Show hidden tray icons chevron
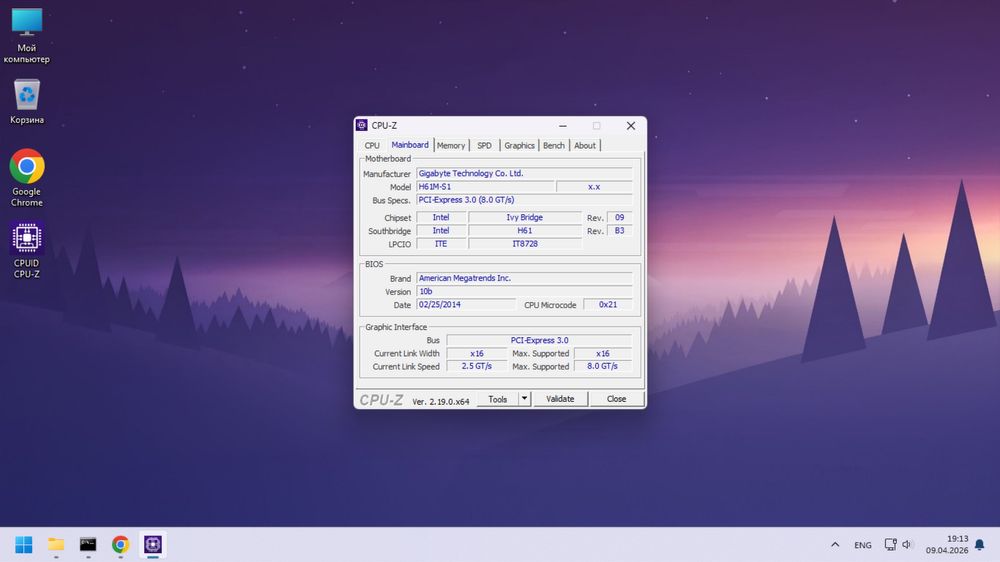This screenshot has height=562, width=1000. [x=835, y=545]
